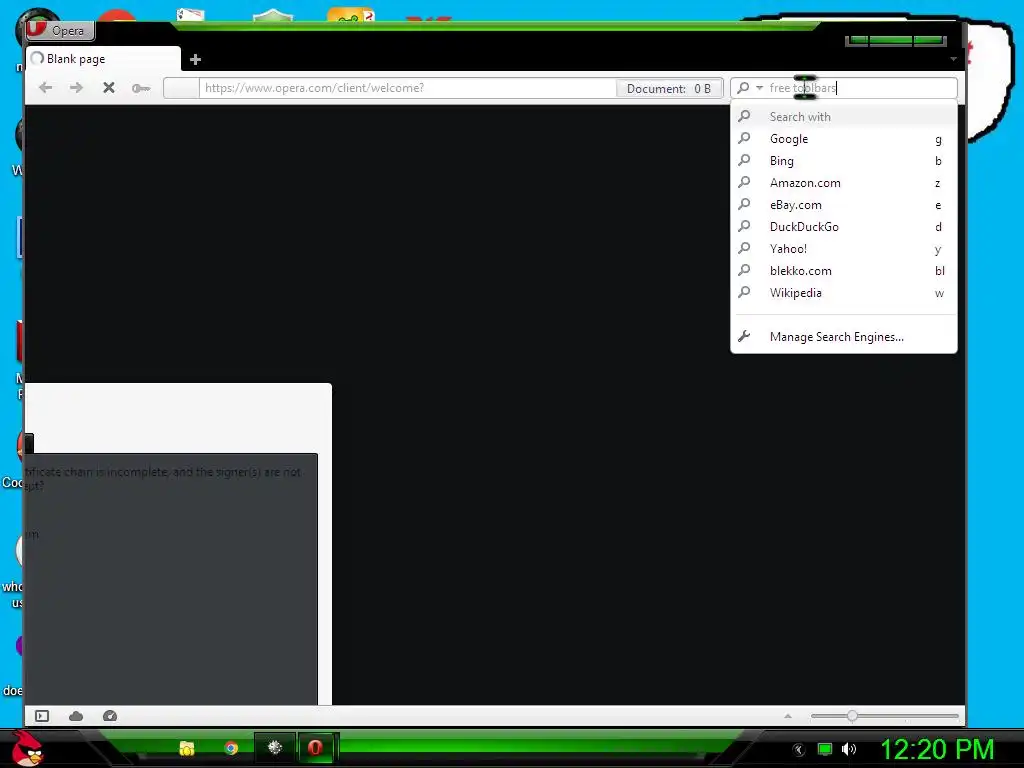Screen dimensions: 1024x768
Task: Click the green monitor tray icon
Action: click(x=825, y=749)
